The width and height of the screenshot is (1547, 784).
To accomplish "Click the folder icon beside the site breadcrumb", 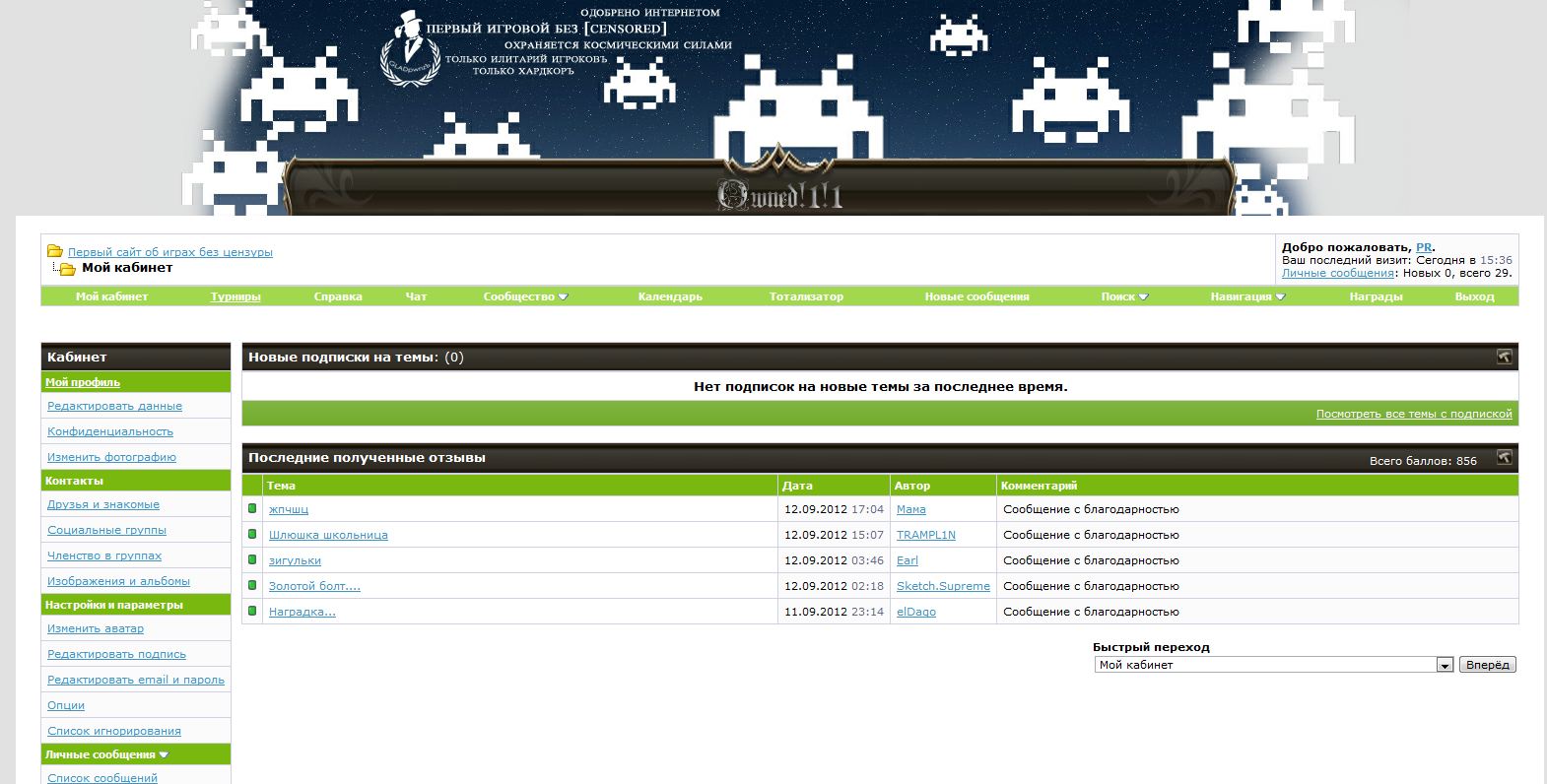I will 55,252.
